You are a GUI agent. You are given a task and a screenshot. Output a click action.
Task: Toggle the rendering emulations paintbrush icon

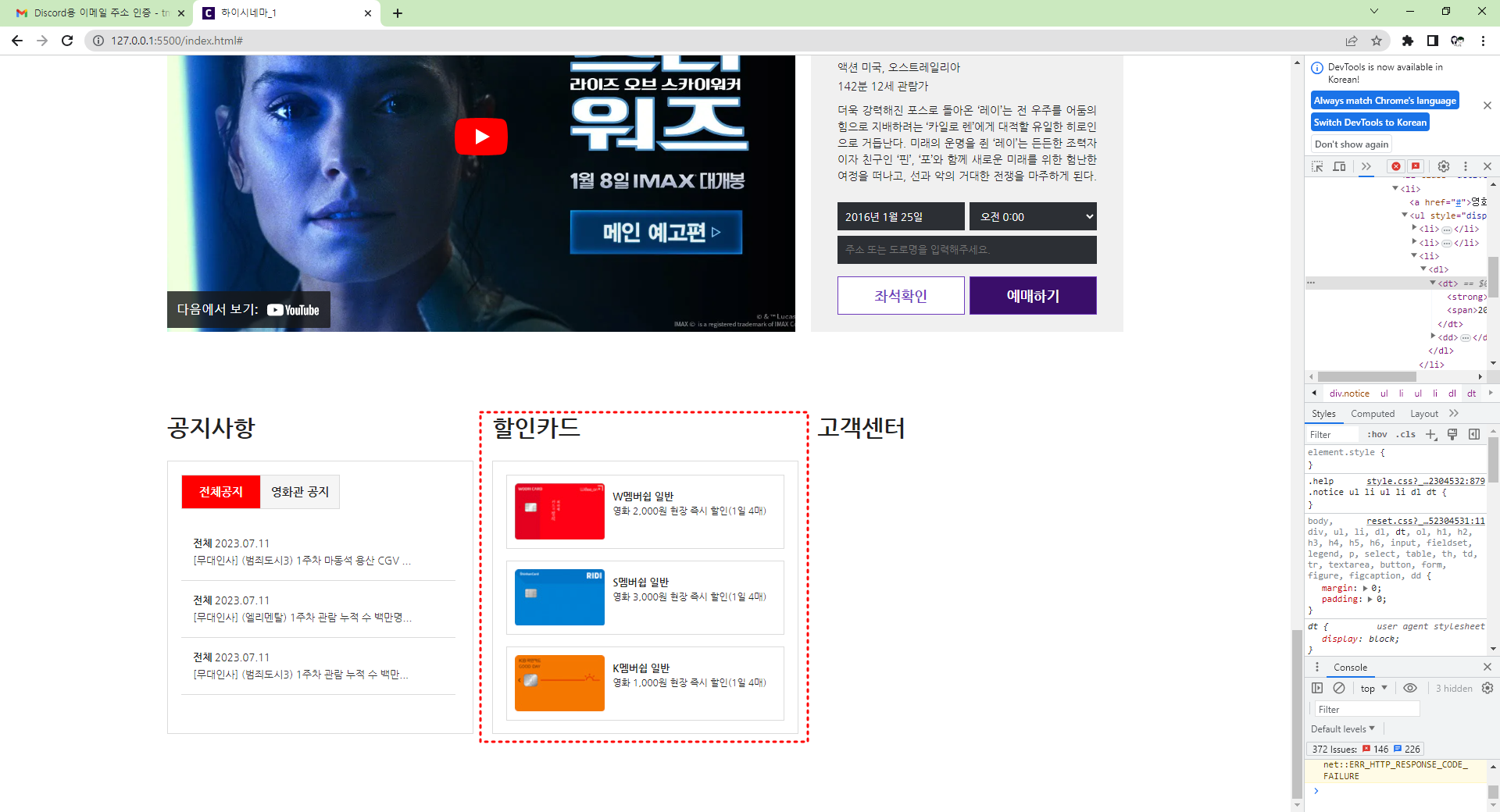1452,435
